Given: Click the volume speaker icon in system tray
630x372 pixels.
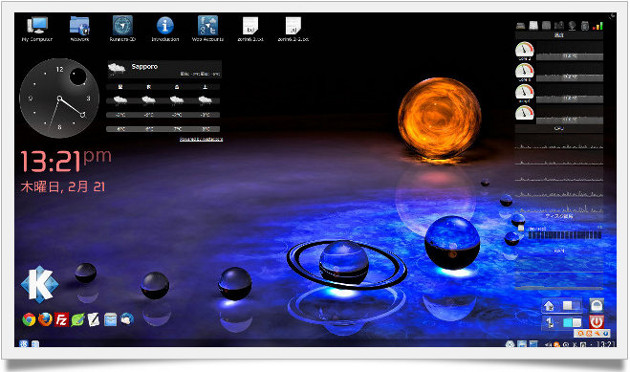Looking at the screenshot, I should pos(547,344).
